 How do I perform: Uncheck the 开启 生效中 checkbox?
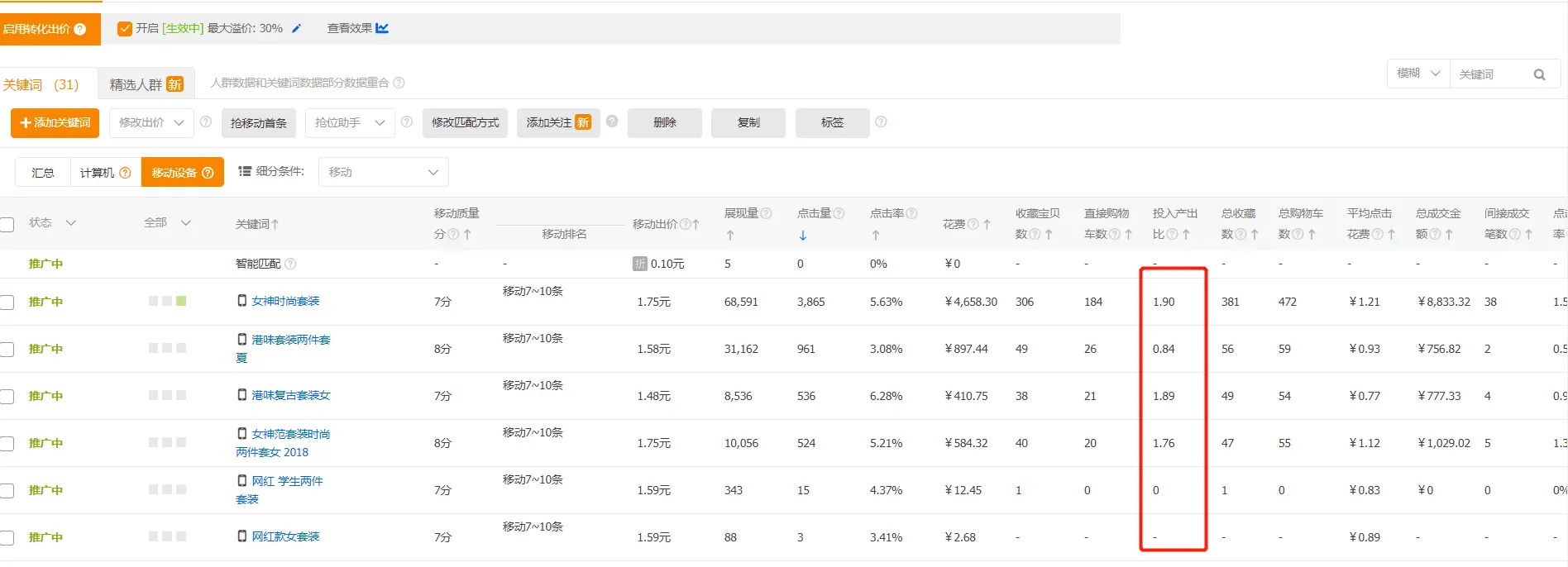(125, 29)
